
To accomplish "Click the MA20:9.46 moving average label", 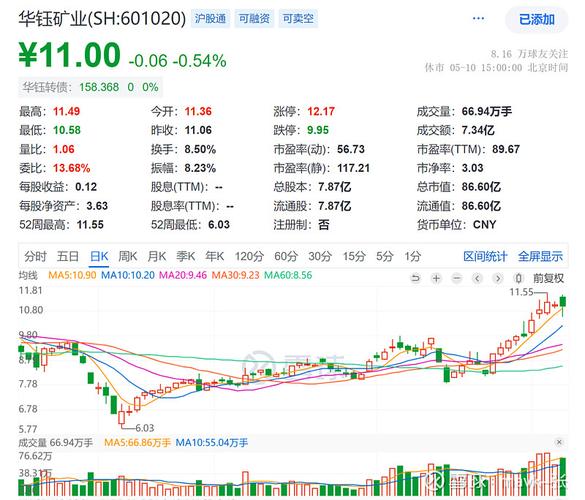I will [183, 275].
